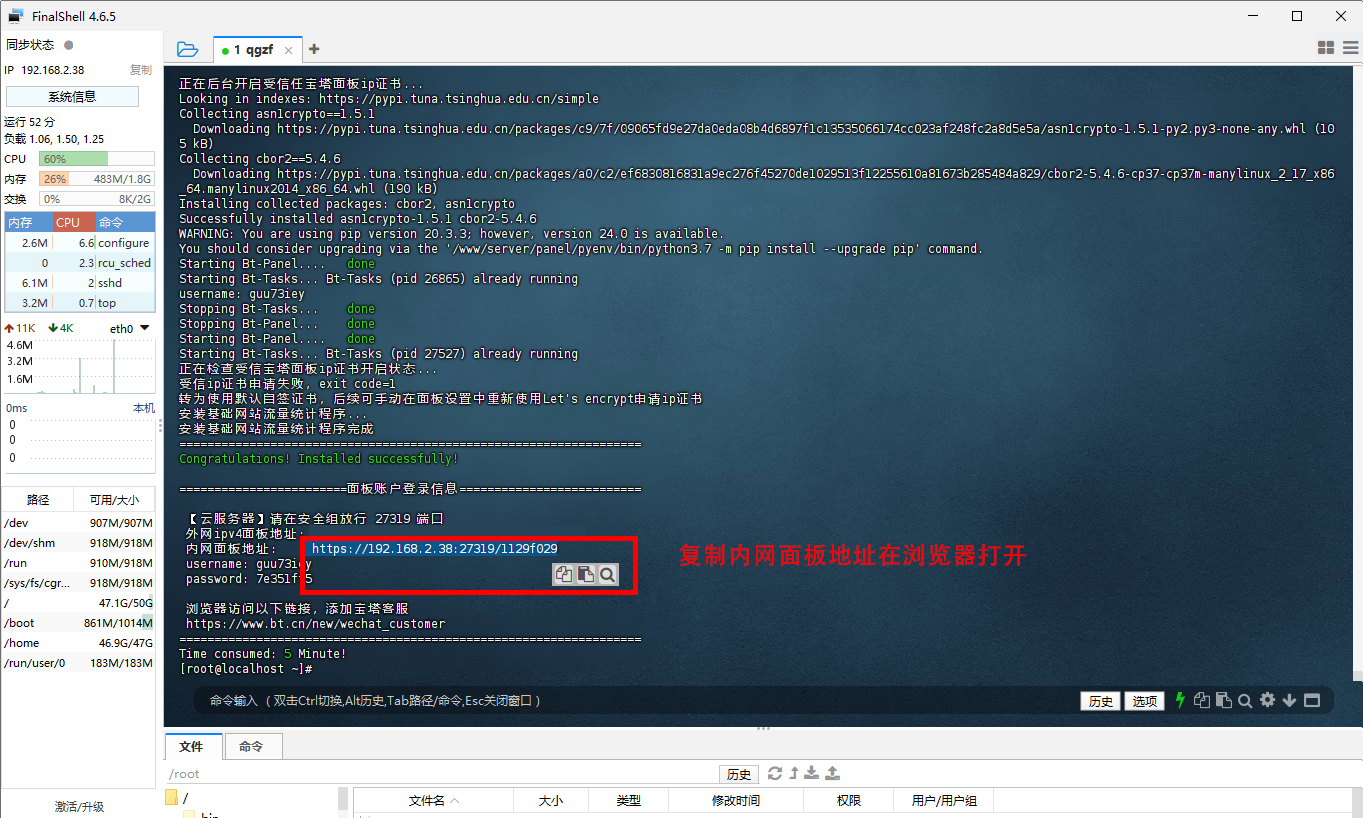
Task: Click the copy icon in selection popup
Action: (564, 574)
